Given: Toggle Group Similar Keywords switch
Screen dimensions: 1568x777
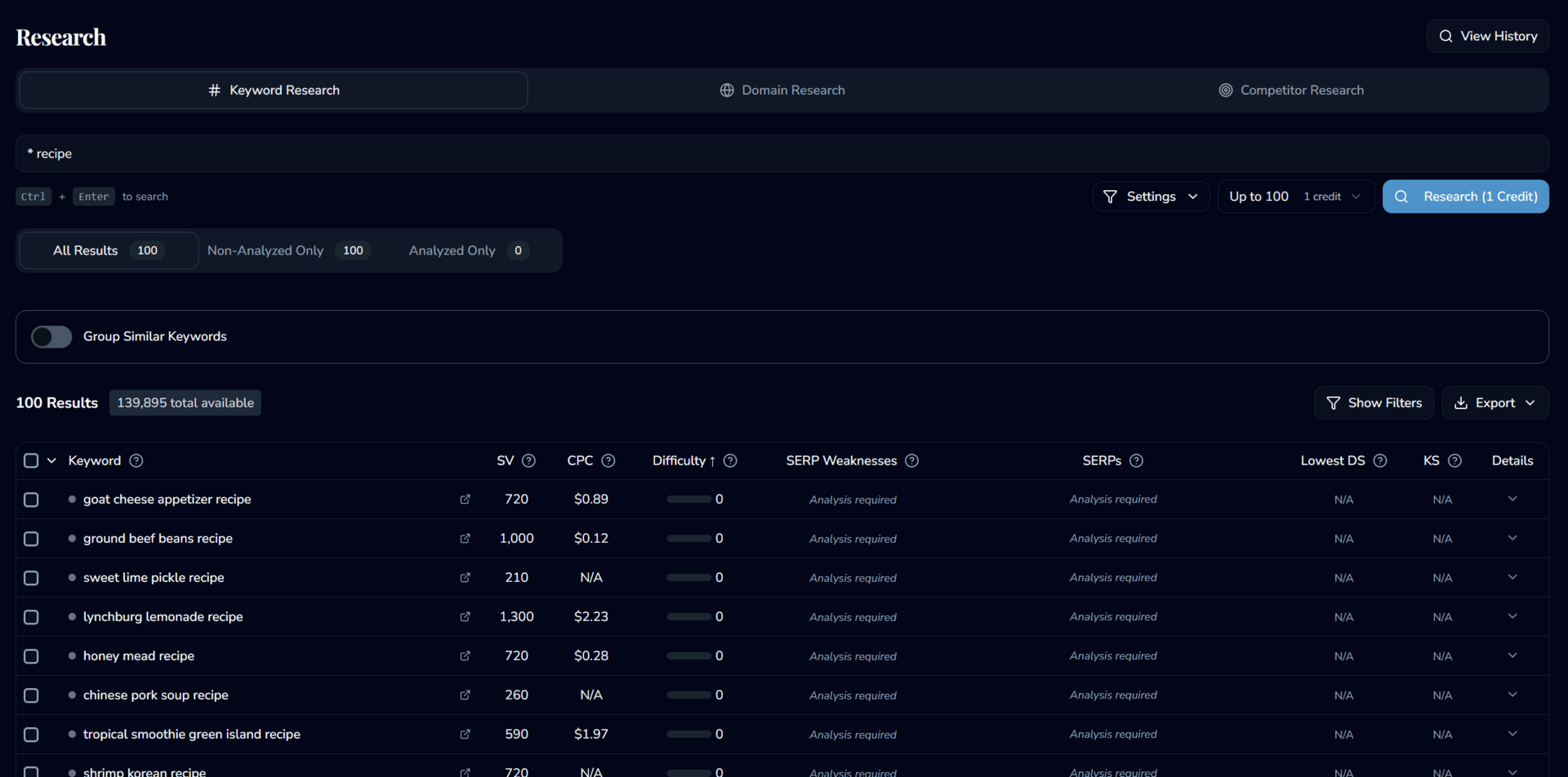Looking at the screenshot, I should (51, 337).
